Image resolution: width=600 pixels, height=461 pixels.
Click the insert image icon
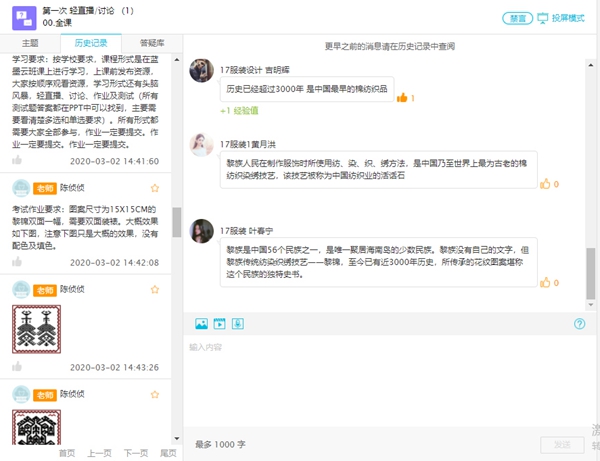201,324
